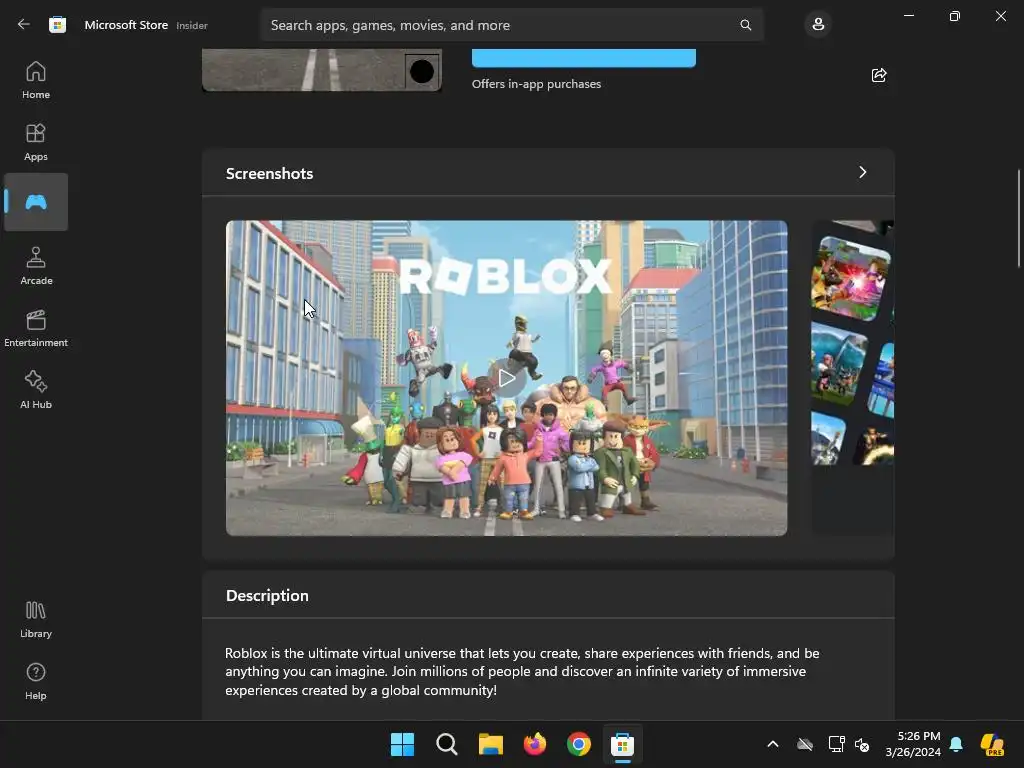The image size is (1024, 768).
Task: Click the app thumbnail image at top
Action: tap(322, 70)
